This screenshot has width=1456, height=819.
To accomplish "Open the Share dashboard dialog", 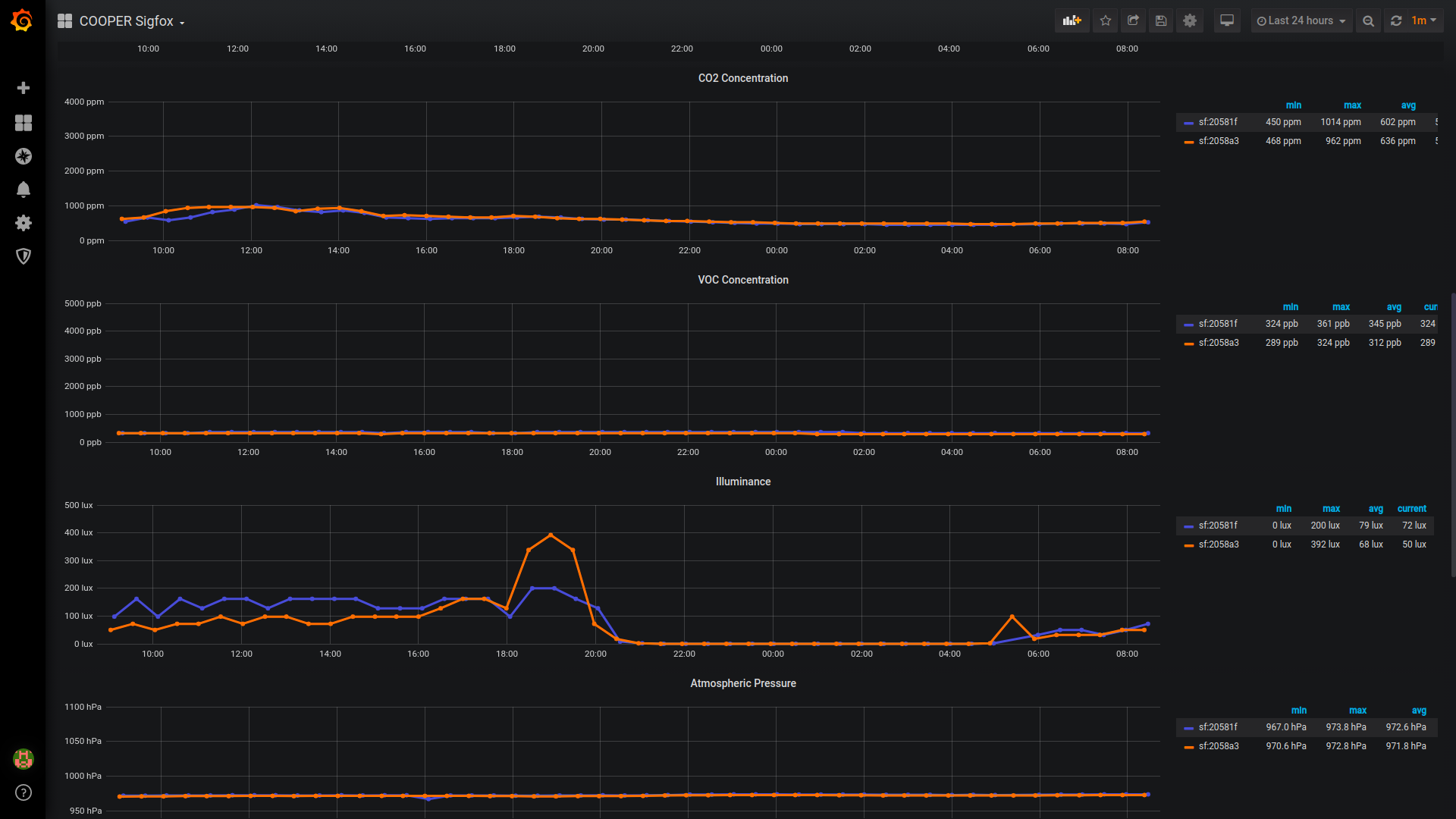I will pos(1133,21).
